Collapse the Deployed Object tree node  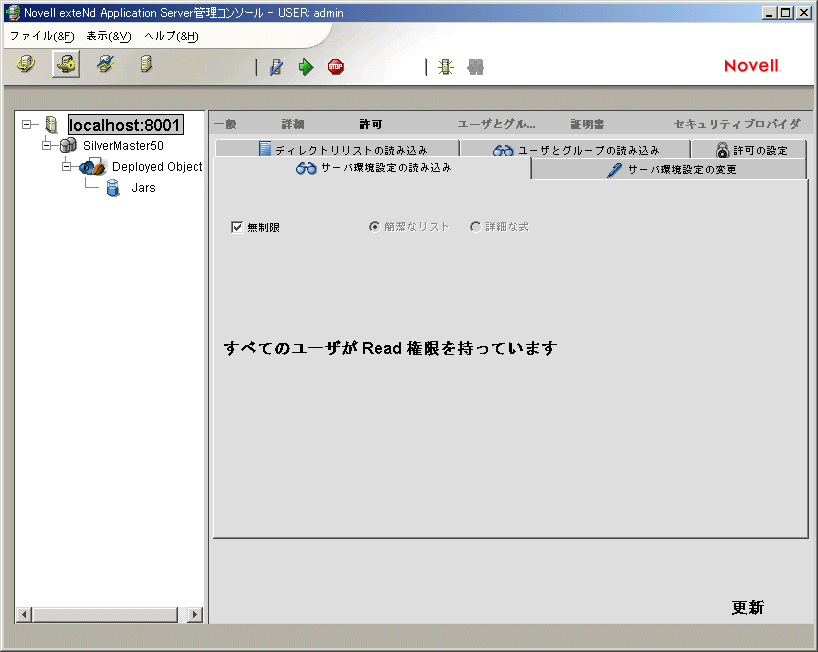[x=66, y=167]
